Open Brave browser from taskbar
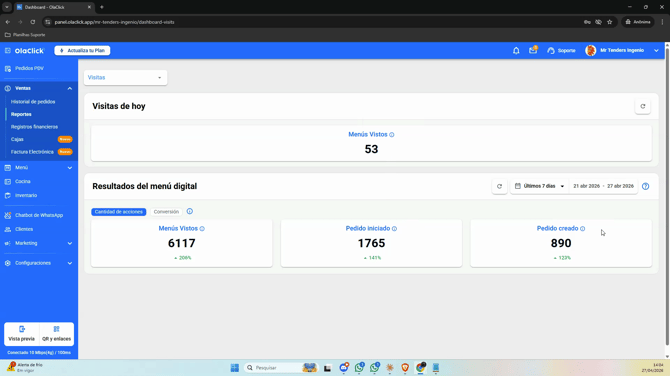Image resolution: width=670 pixels, height=376 pixels. (405, 368)
